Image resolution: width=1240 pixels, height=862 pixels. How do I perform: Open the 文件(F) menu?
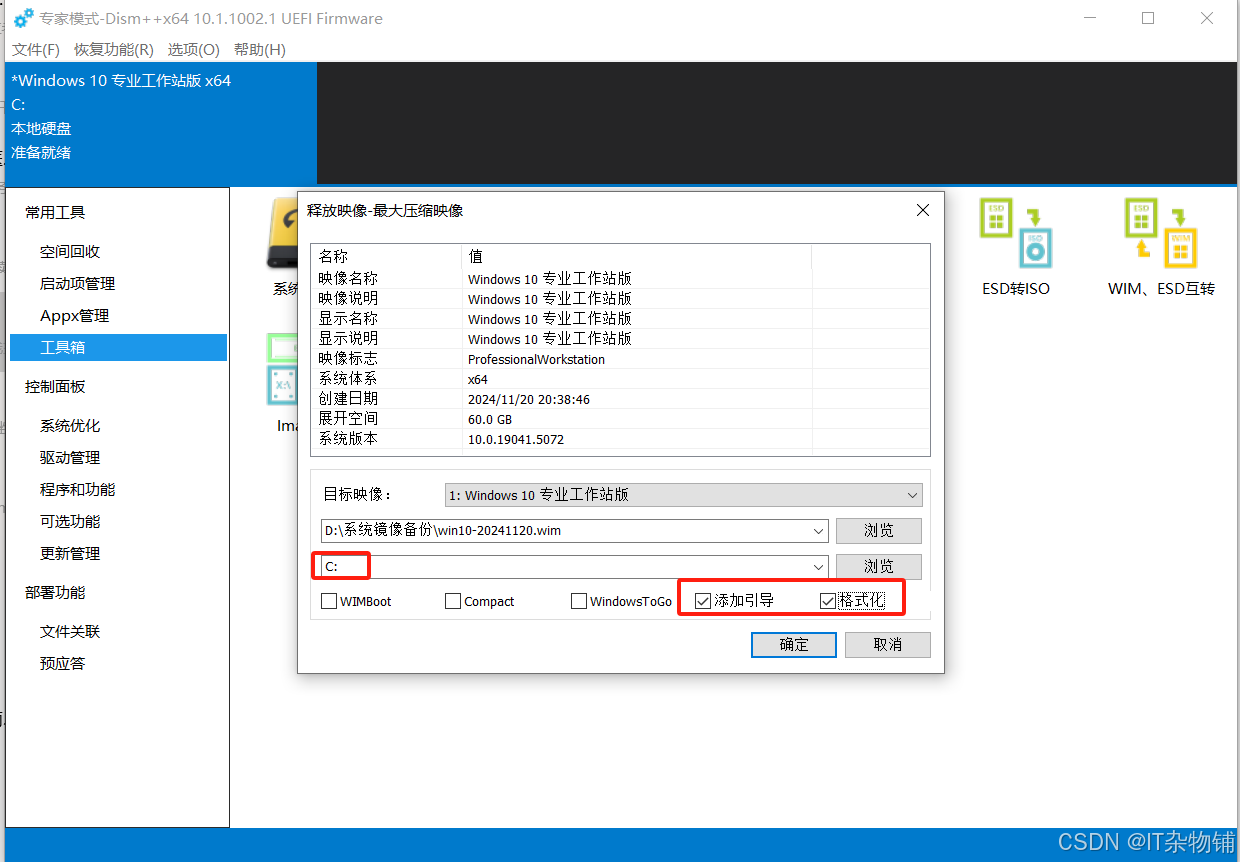[x=36, y=49]
